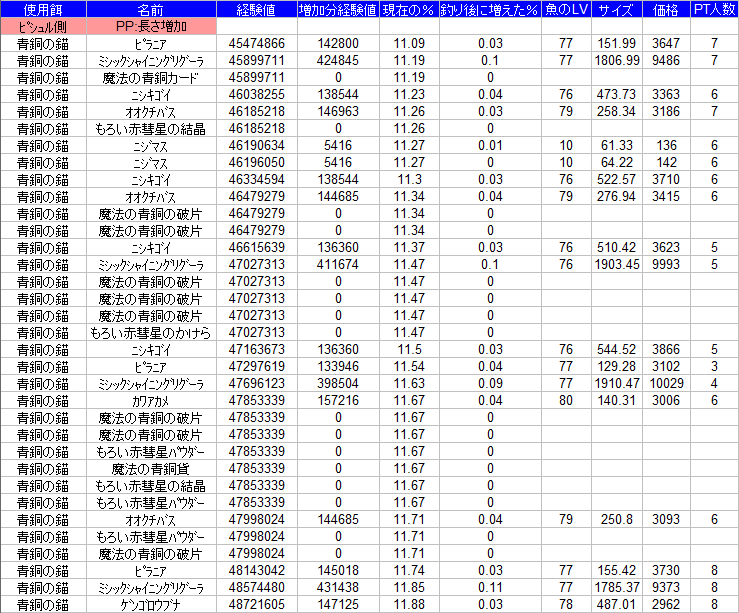
Task: Click the 使用餌 column header
Action: (43, 9)
